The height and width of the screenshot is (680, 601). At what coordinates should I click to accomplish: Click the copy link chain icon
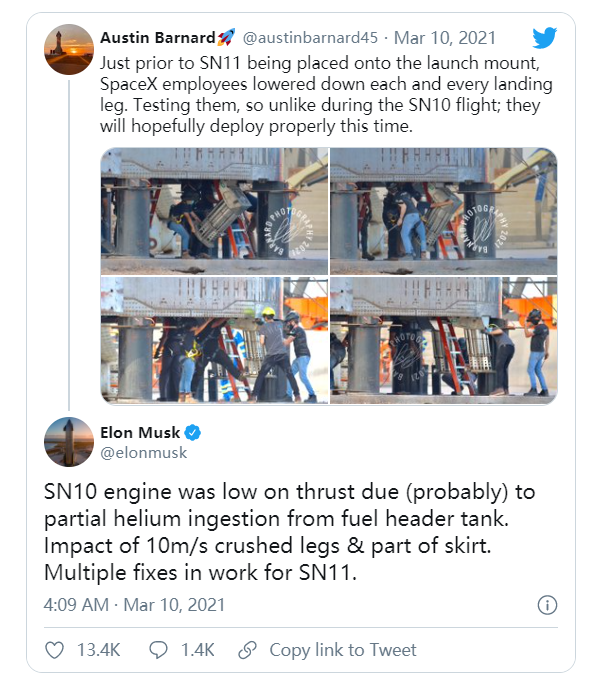click(x=247, y=650)
